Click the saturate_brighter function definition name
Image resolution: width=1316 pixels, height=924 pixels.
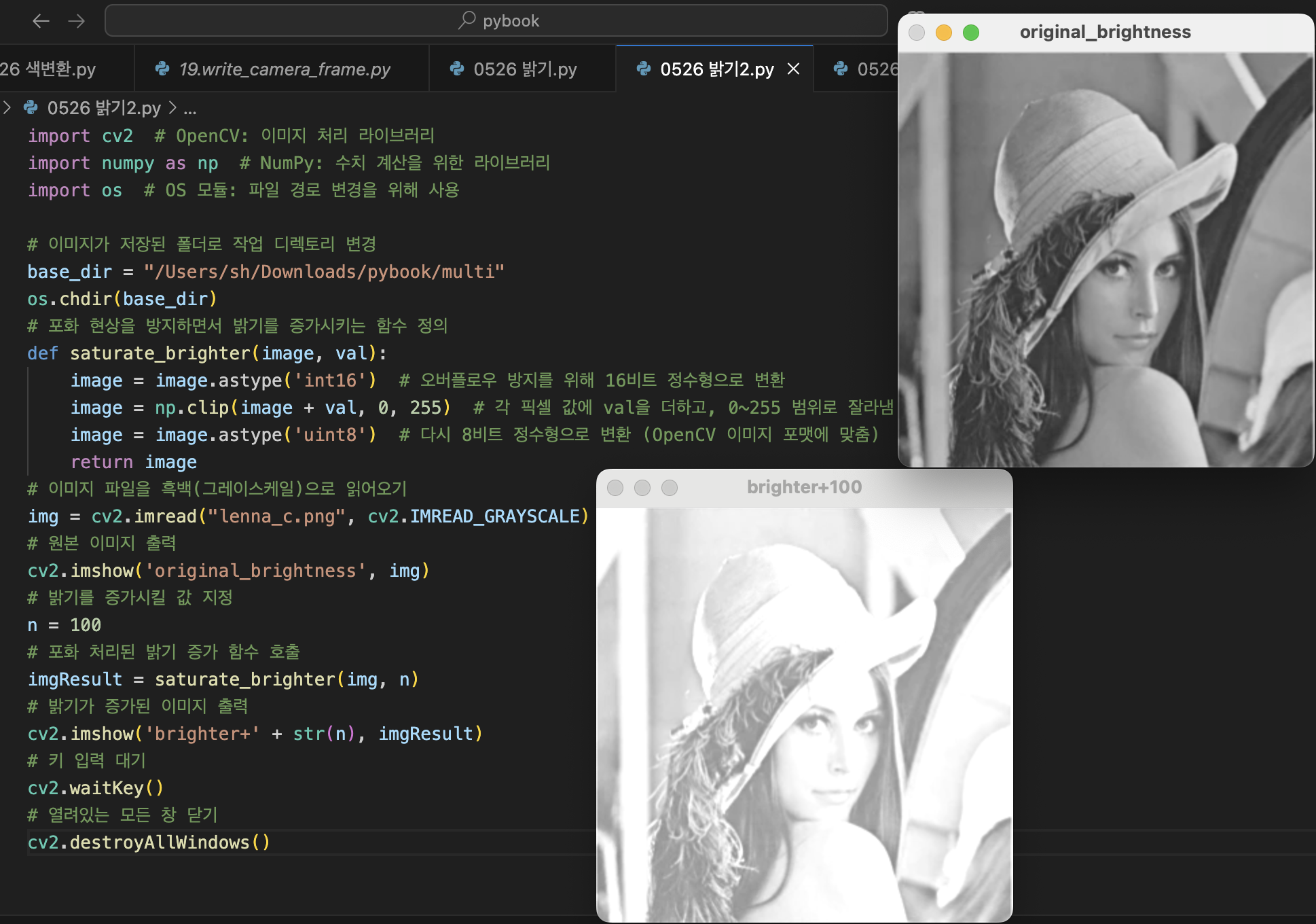[160, 353]
